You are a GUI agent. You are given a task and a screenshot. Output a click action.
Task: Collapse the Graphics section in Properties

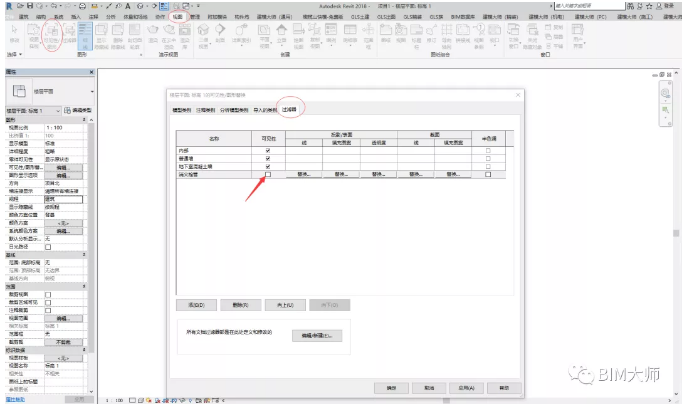point(84,120)
